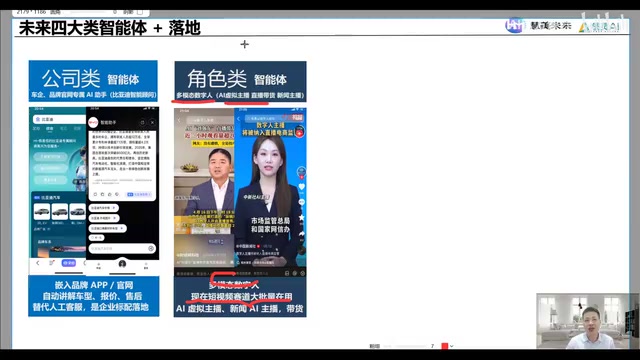The width and height of the screenshot is (640, 360).
Task: Adjust the slider in the bottom annotation bar
Action: coord(405,346)
